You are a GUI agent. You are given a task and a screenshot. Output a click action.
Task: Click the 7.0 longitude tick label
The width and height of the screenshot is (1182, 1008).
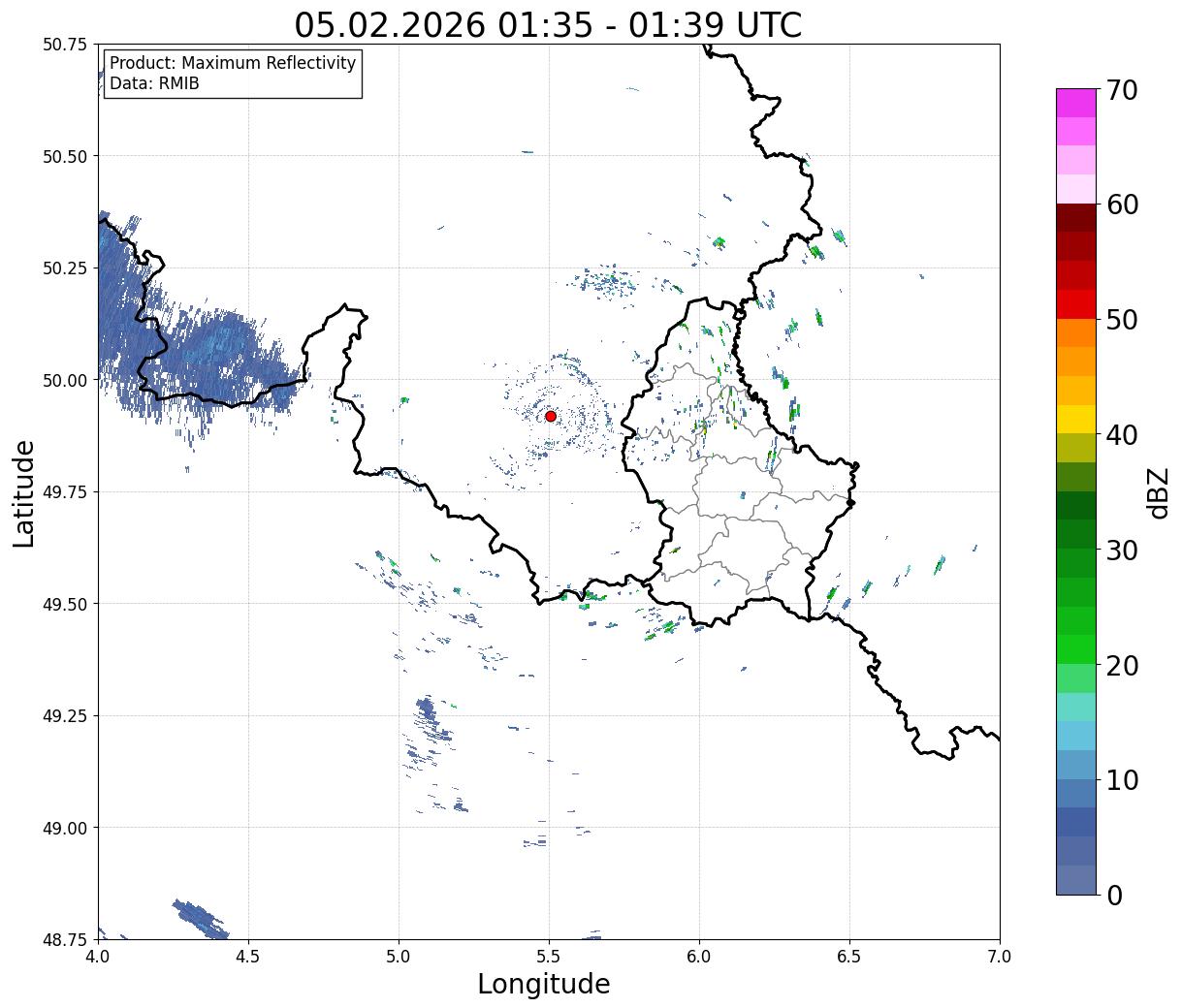(1000, 956)
